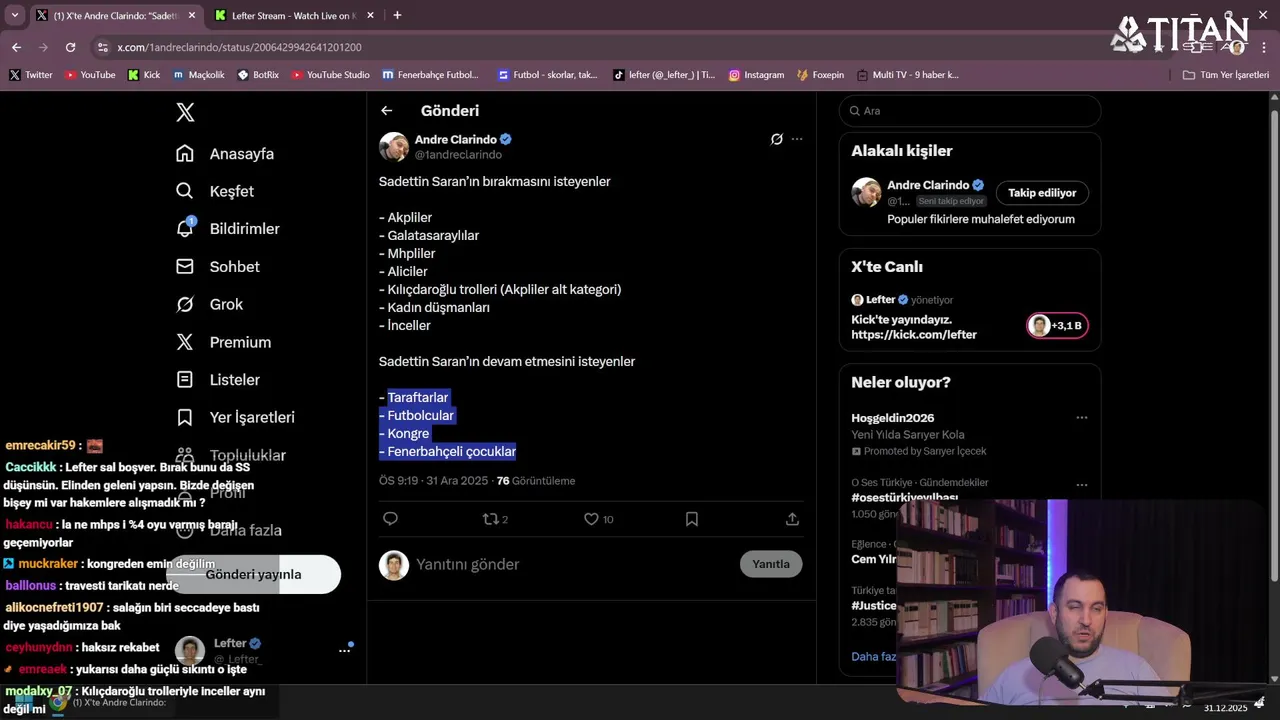Open the post's three-dot more menu
1280x720 pixels.
click(797, 139)
